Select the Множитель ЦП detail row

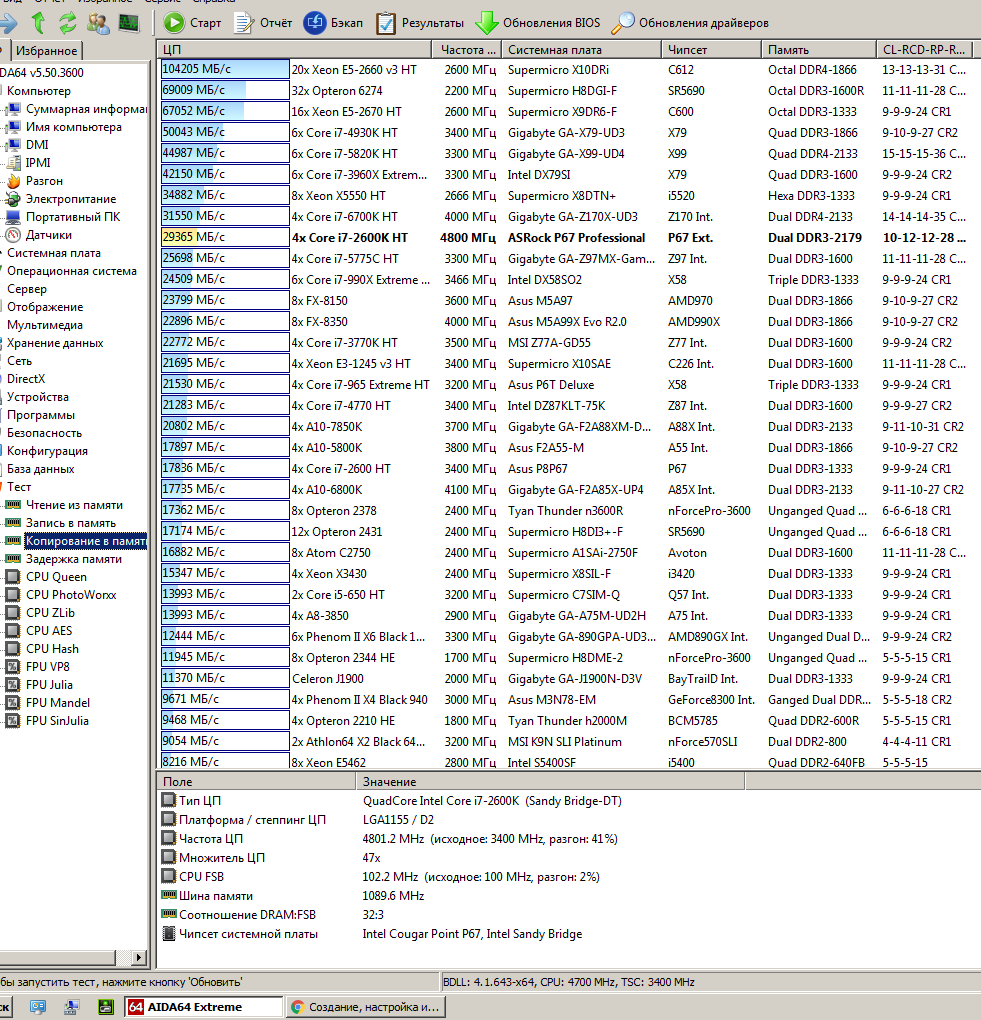(x=273, y=857)
